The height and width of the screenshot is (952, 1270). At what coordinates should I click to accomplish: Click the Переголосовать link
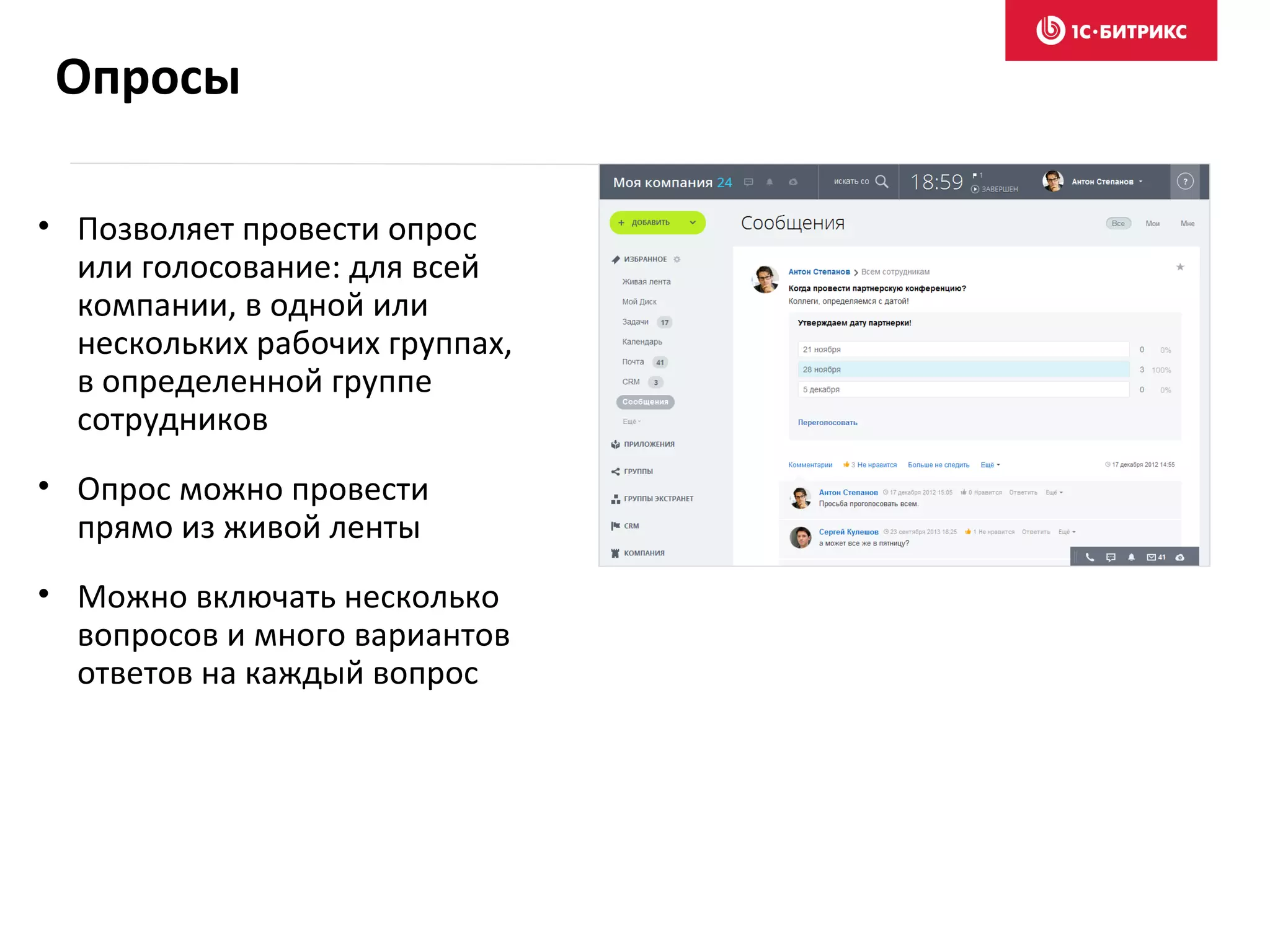pos(827,423)
